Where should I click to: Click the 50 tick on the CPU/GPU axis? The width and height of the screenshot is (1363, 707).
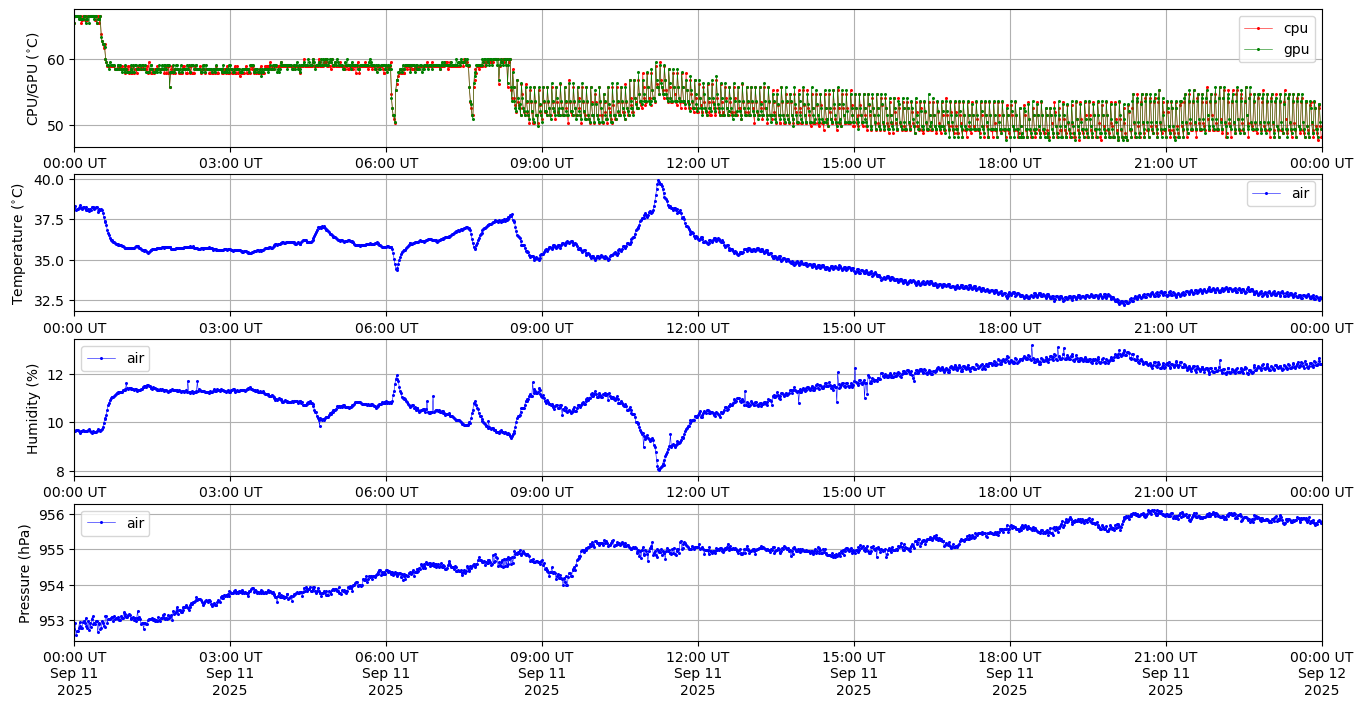click(55, 126)
